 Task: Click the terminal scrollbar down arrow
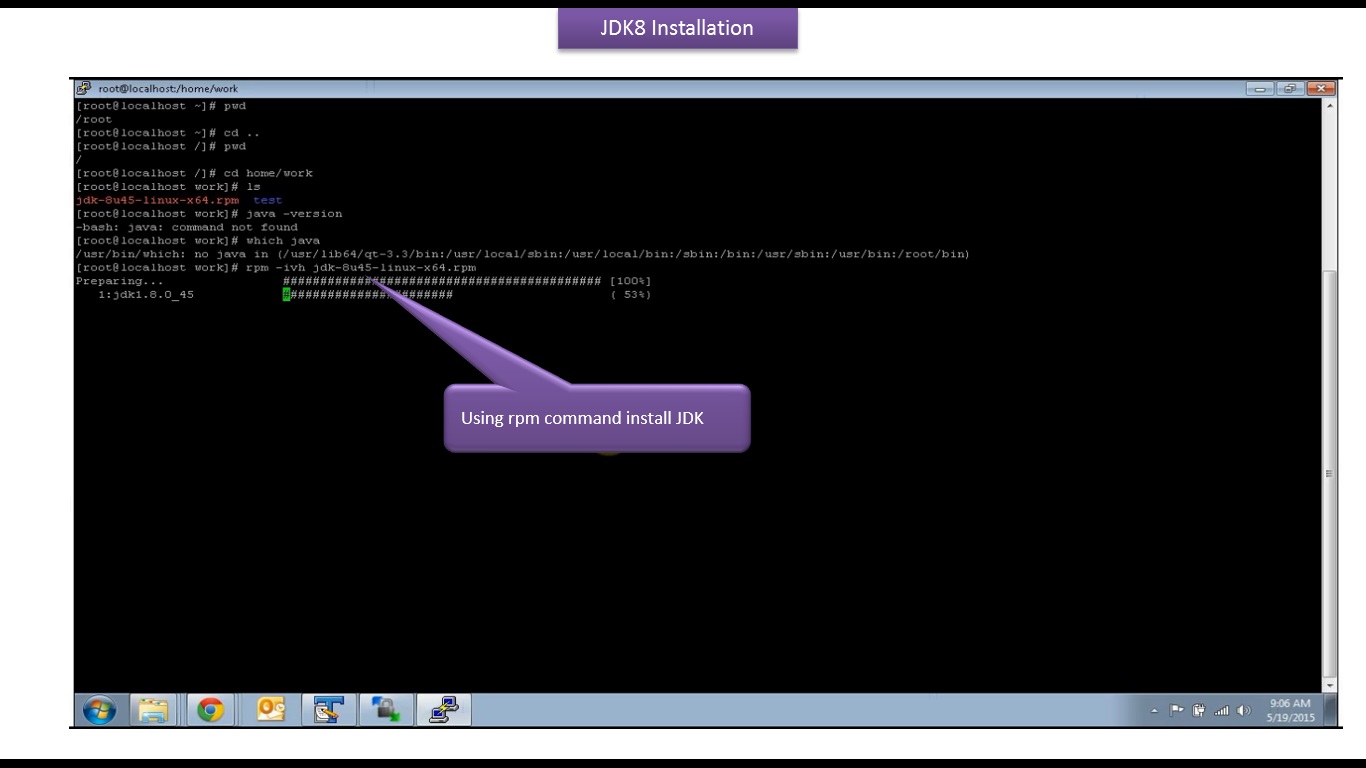(1329, 686)
